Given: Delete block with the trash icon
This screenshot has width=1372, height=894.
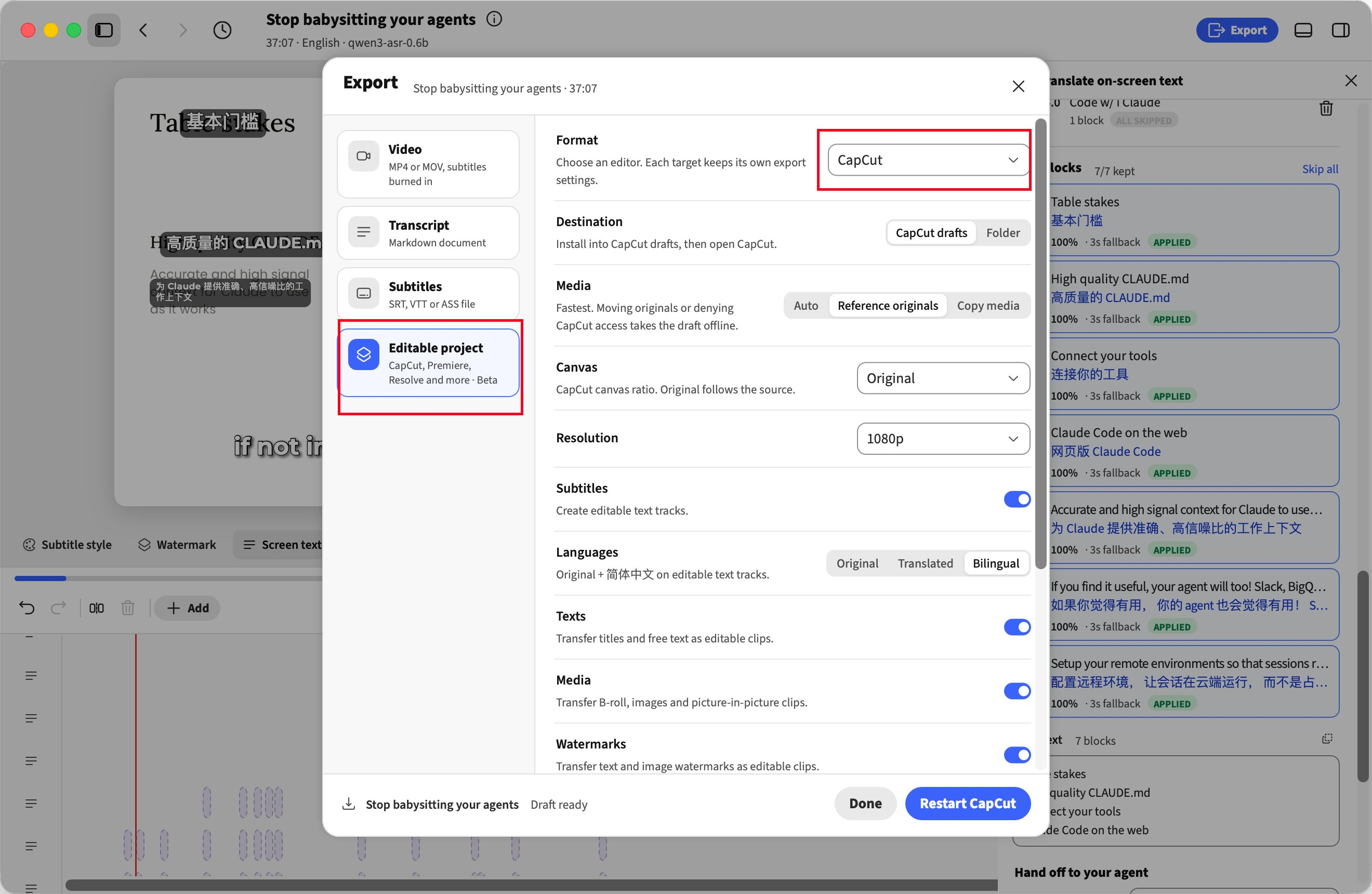Looking at the screenshot, I should tap(1326, 108).
